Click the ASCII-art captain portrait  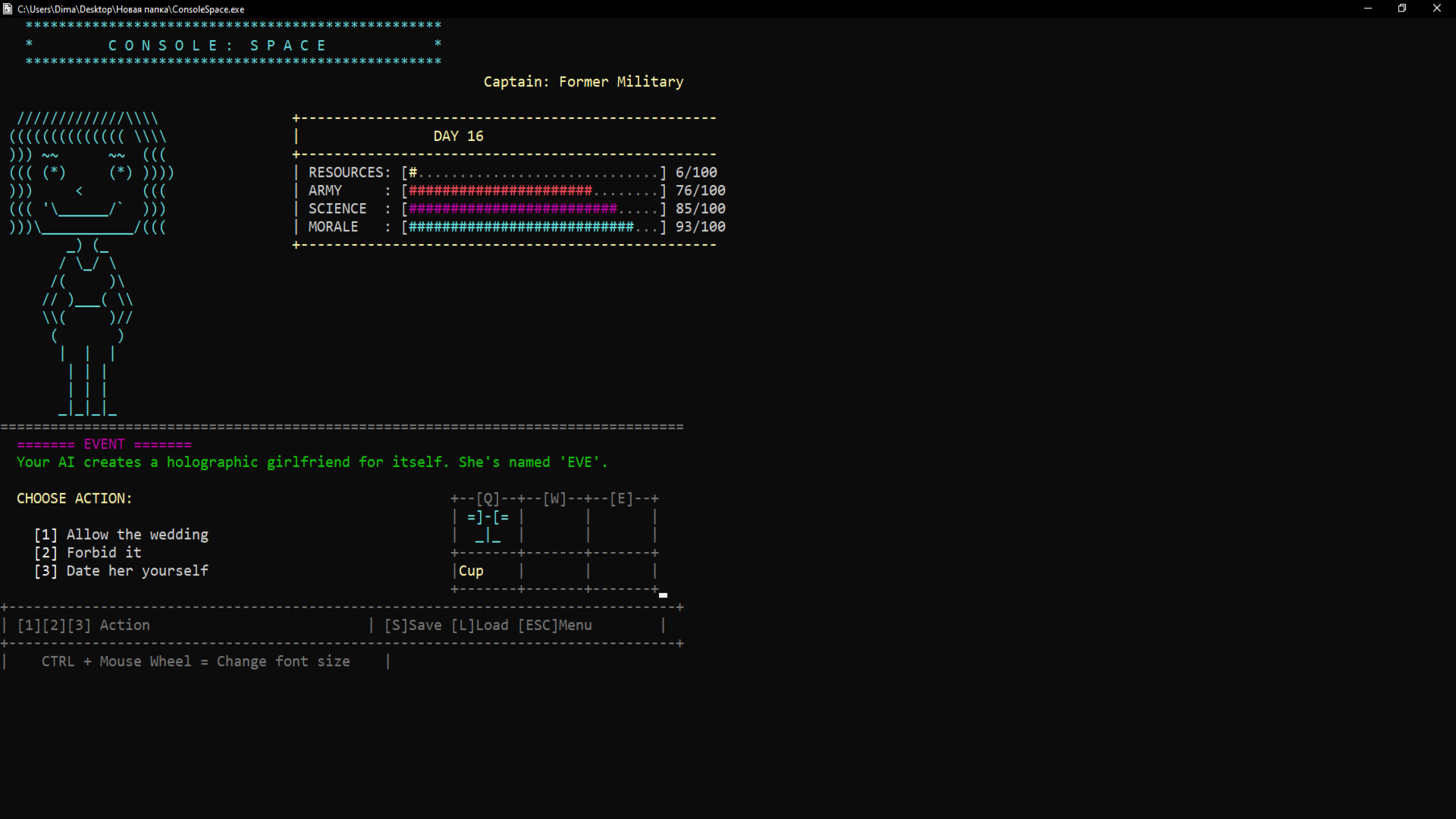[x=91, y=264]
